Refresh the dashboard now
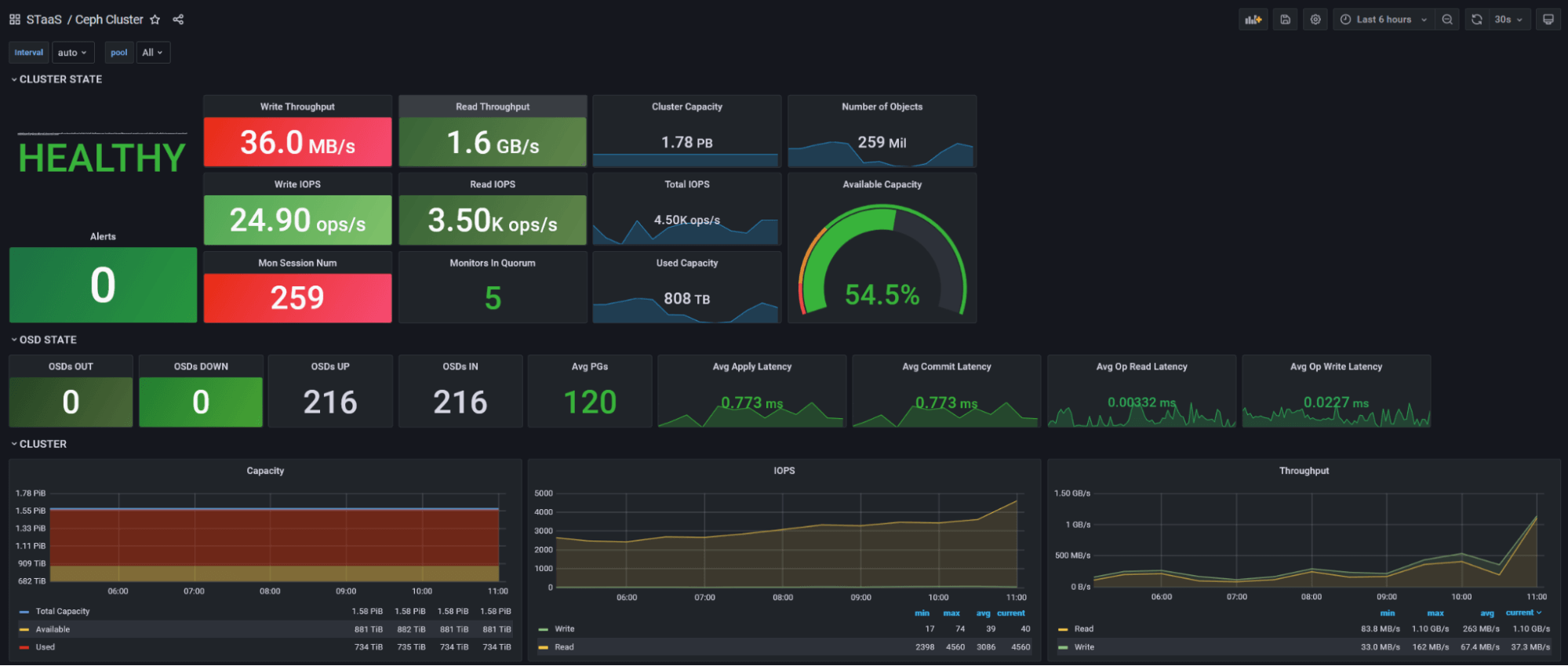This screenshot has height=666, width=1568. coord(1477,20)
